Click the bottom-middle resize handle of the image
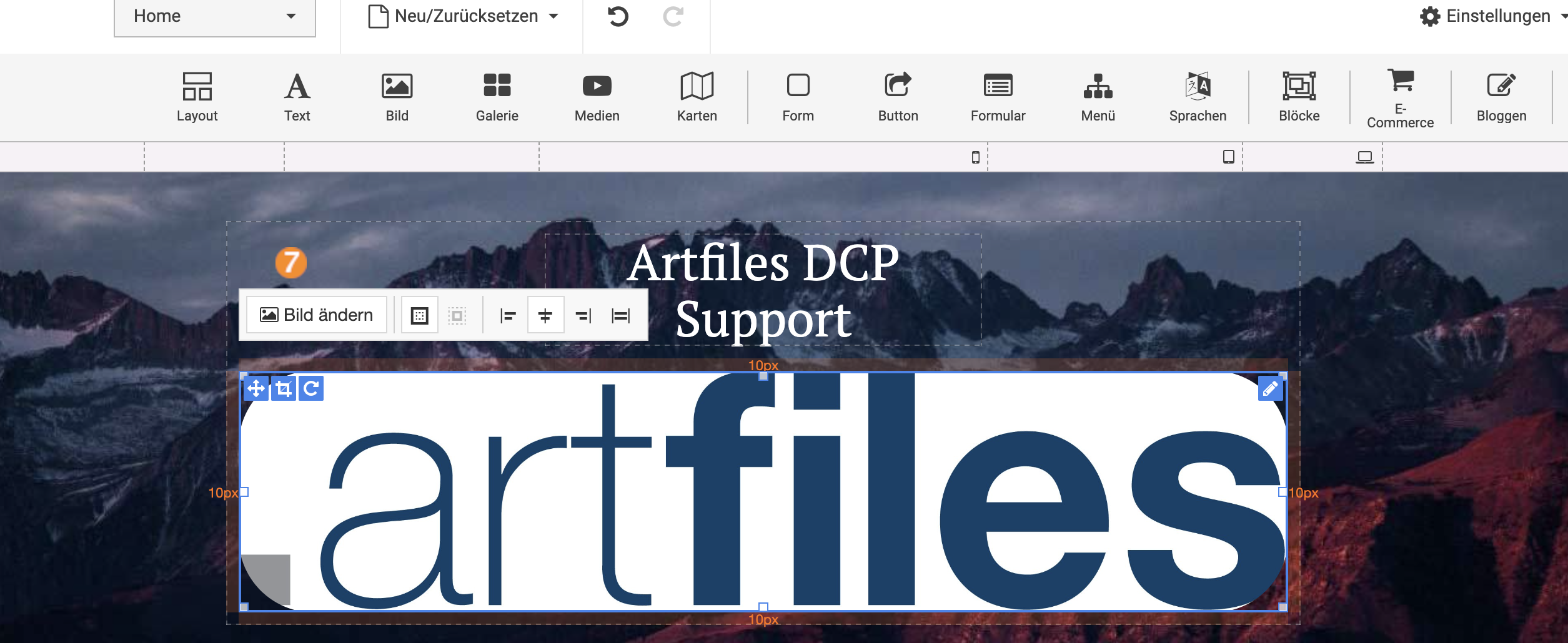This screenshot has height=643, width=1568. (x=763, y=607)
